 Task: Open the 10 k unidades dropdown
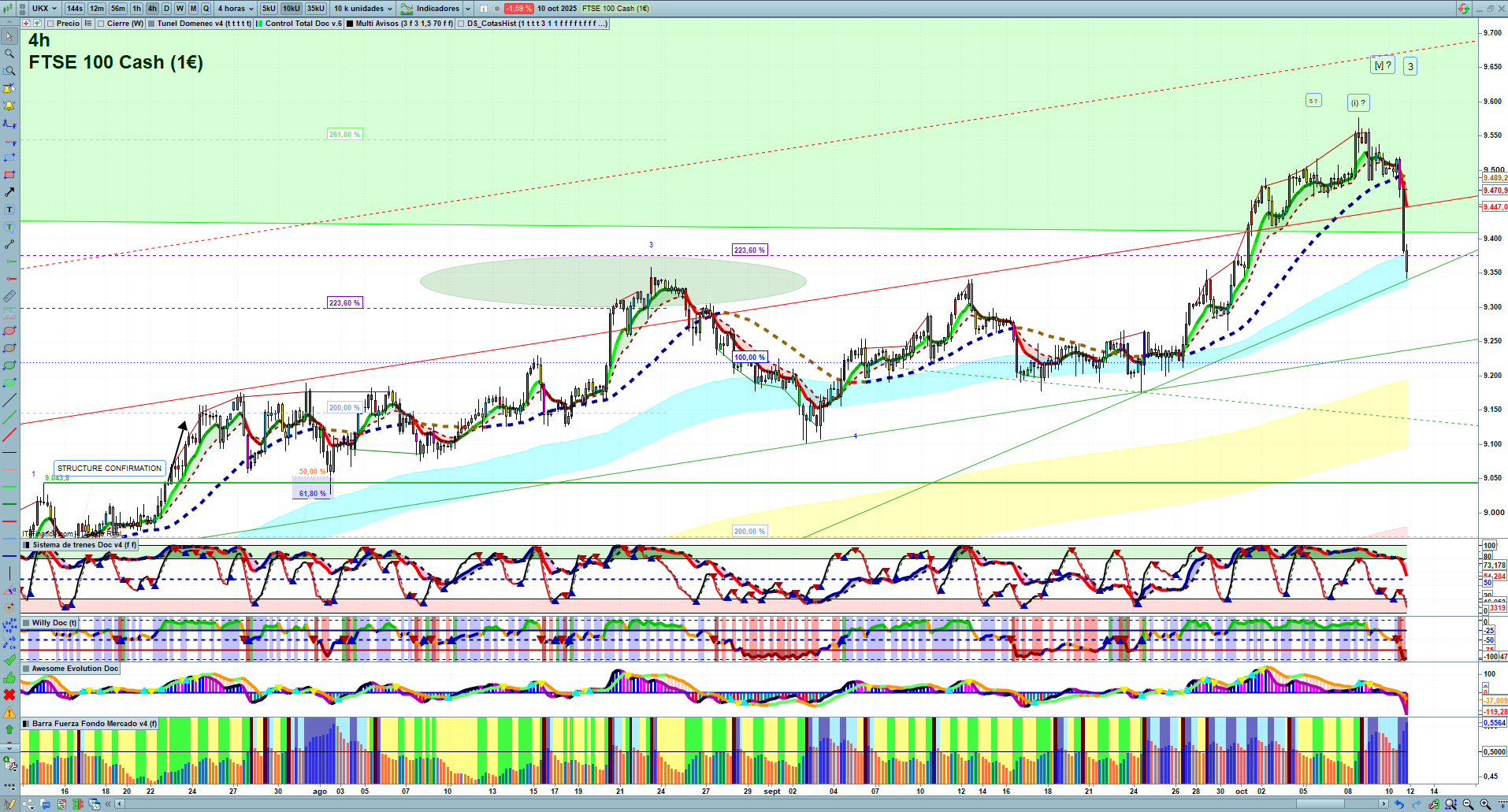[362, 9]
